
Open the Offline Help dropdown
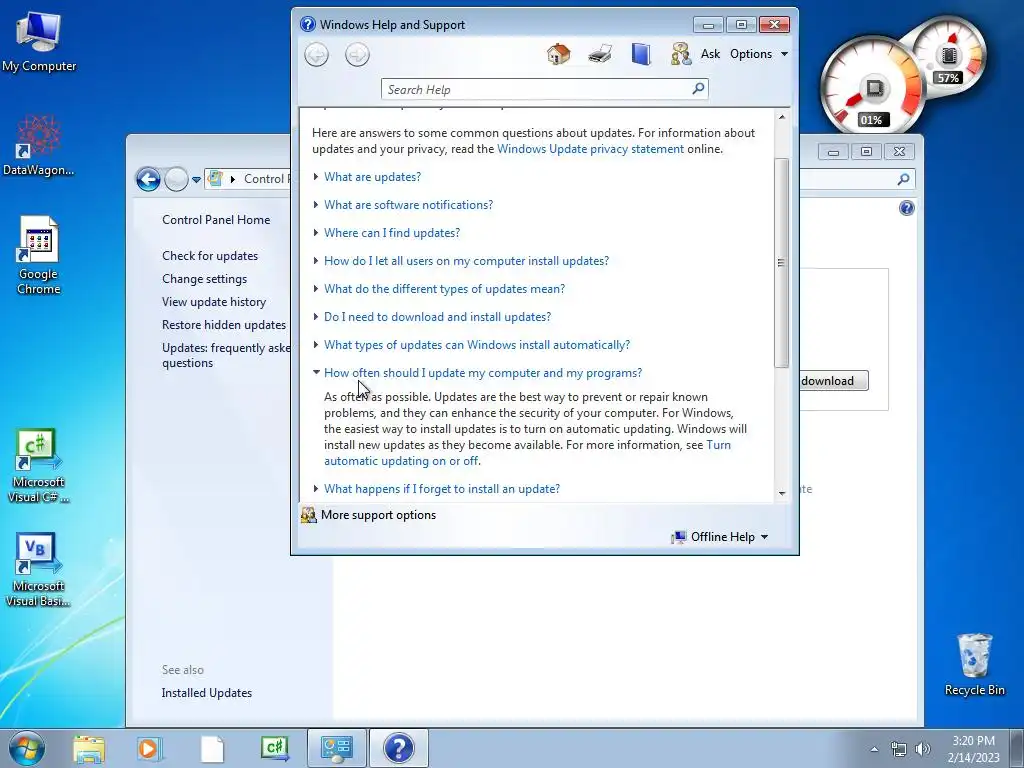tap(720, 537)
